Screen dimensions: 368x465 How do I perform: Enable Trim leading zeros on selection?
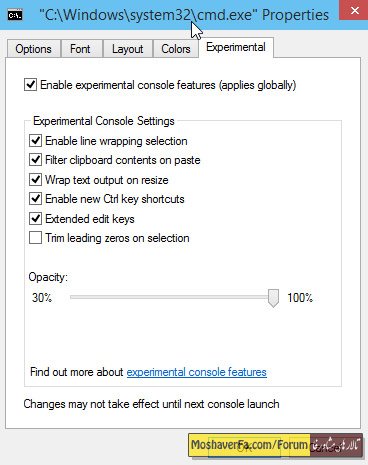click(x=35, y=238)
